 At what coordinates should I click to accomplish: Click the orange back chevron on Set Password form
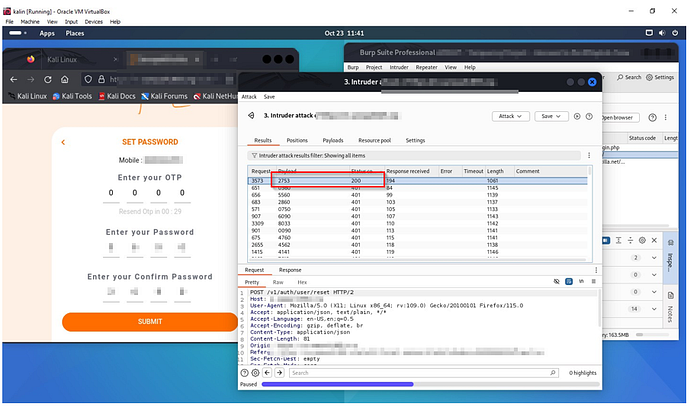coord(63,142)
